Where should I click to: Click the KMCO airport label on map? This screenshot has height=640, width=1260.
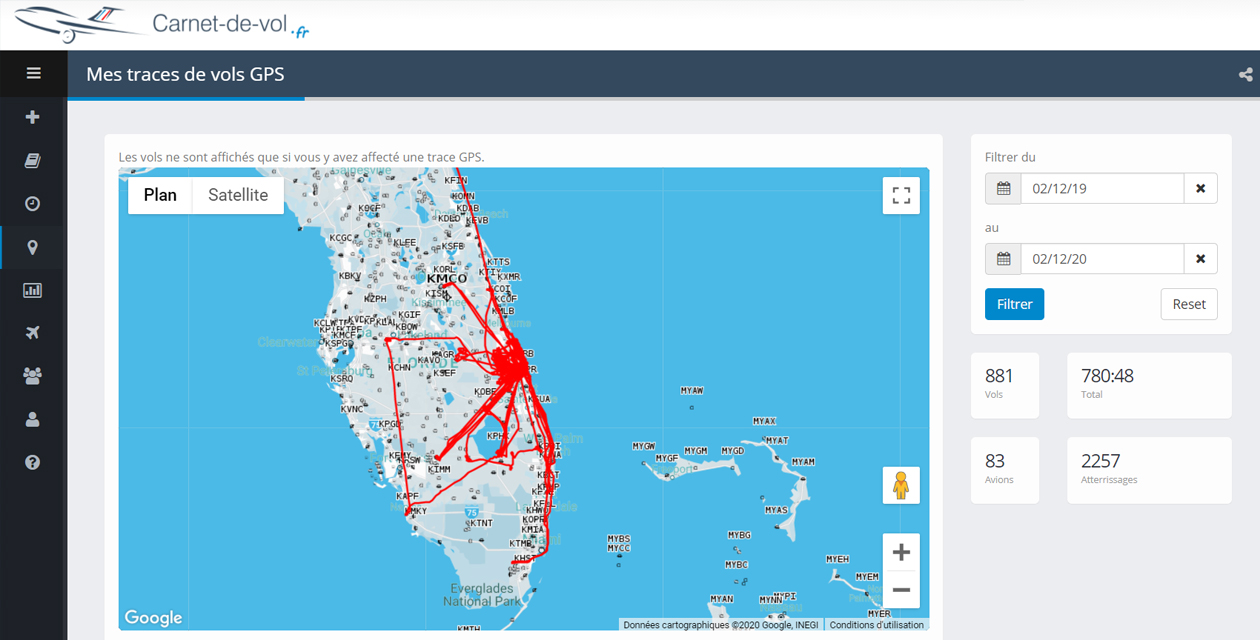446,279
